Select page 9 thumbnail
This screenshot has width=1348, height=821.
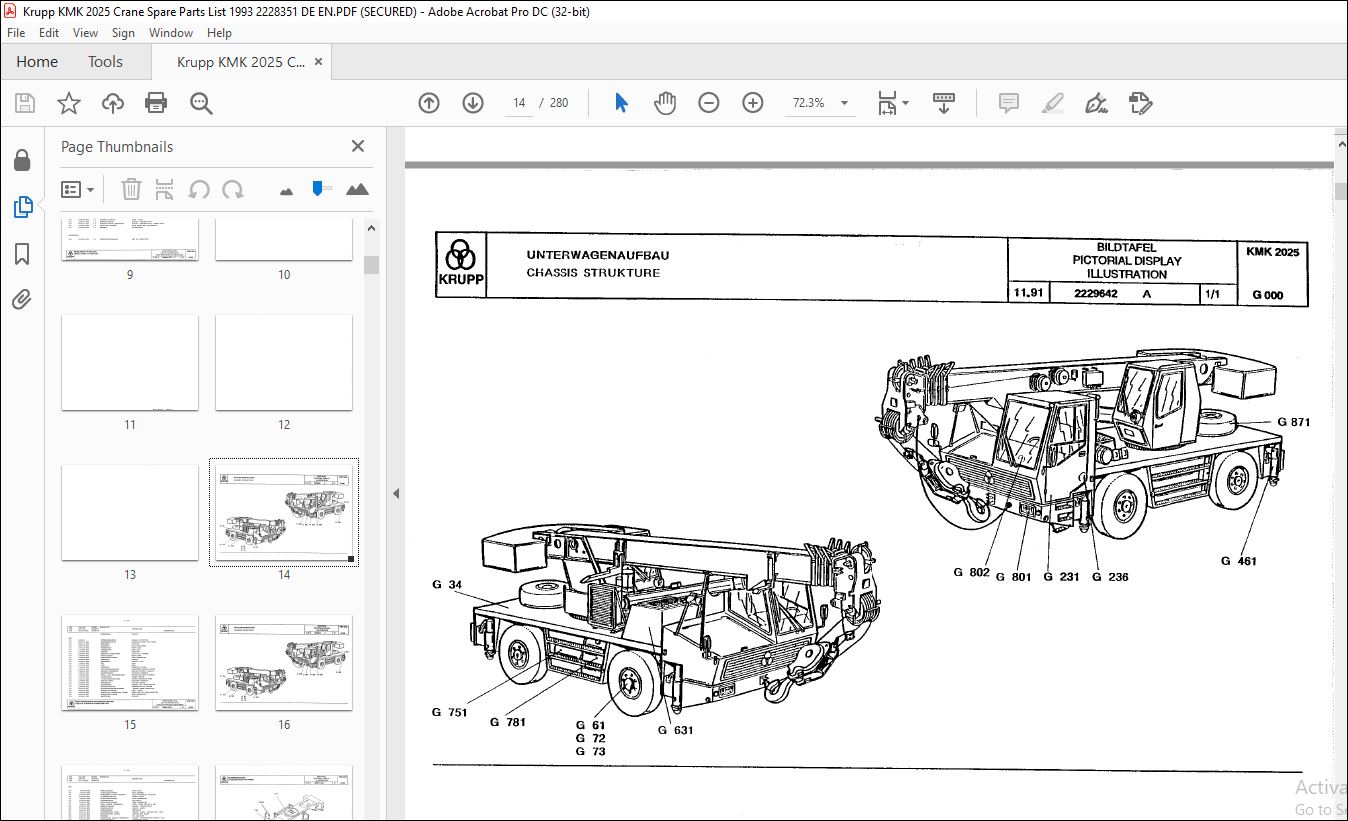130,240
